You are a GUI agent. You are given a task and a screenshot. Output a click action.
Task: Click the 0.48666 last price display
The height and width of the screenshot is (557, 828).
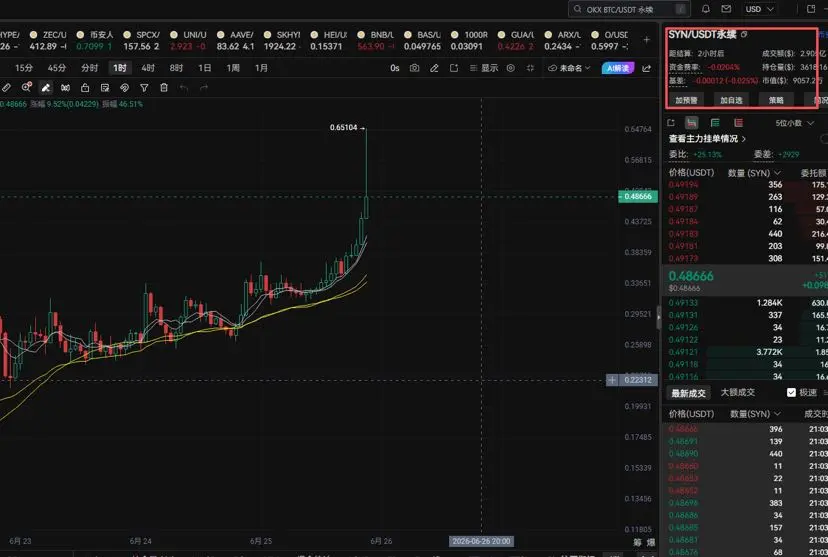pos(691,276)
